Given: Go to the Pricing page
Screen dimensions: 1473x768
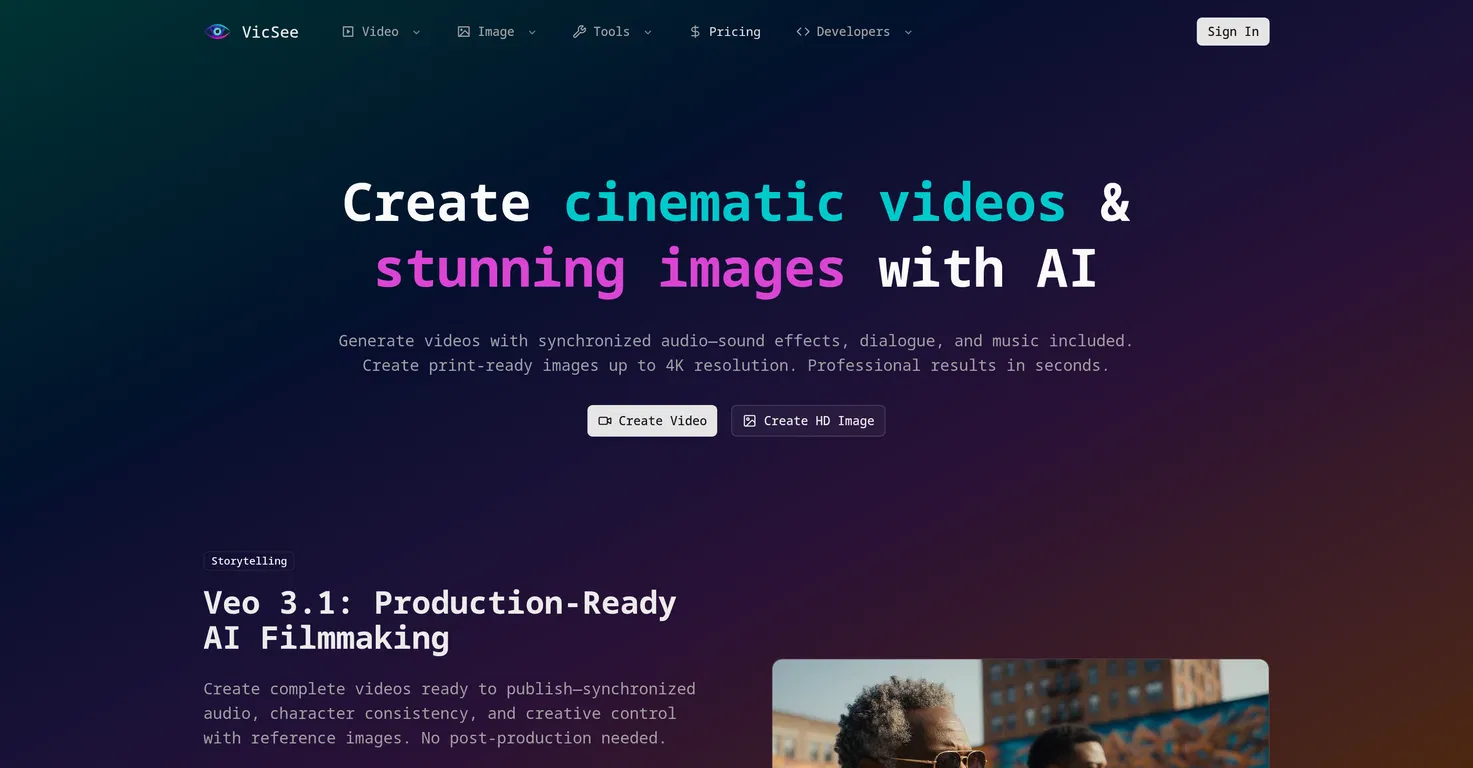Looking at the screenshot, I should coord(734,32).
